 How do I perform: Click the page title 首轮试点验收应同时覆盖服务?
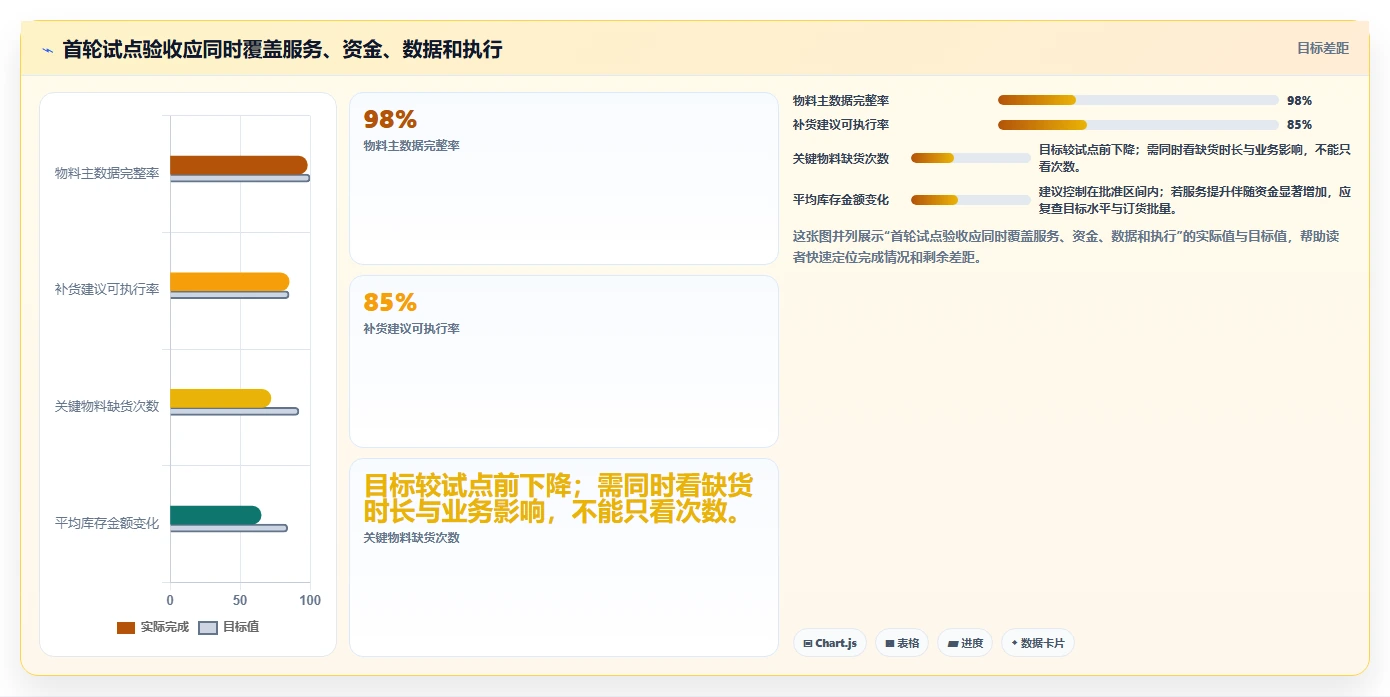[x=282, y=49]
